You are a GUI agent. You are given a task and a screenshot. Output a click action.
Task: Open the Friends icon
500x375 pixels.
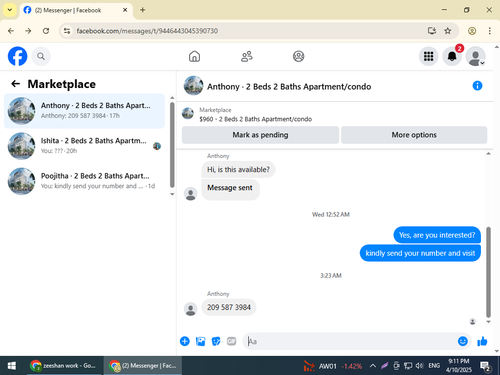click(x=247, y=56)
